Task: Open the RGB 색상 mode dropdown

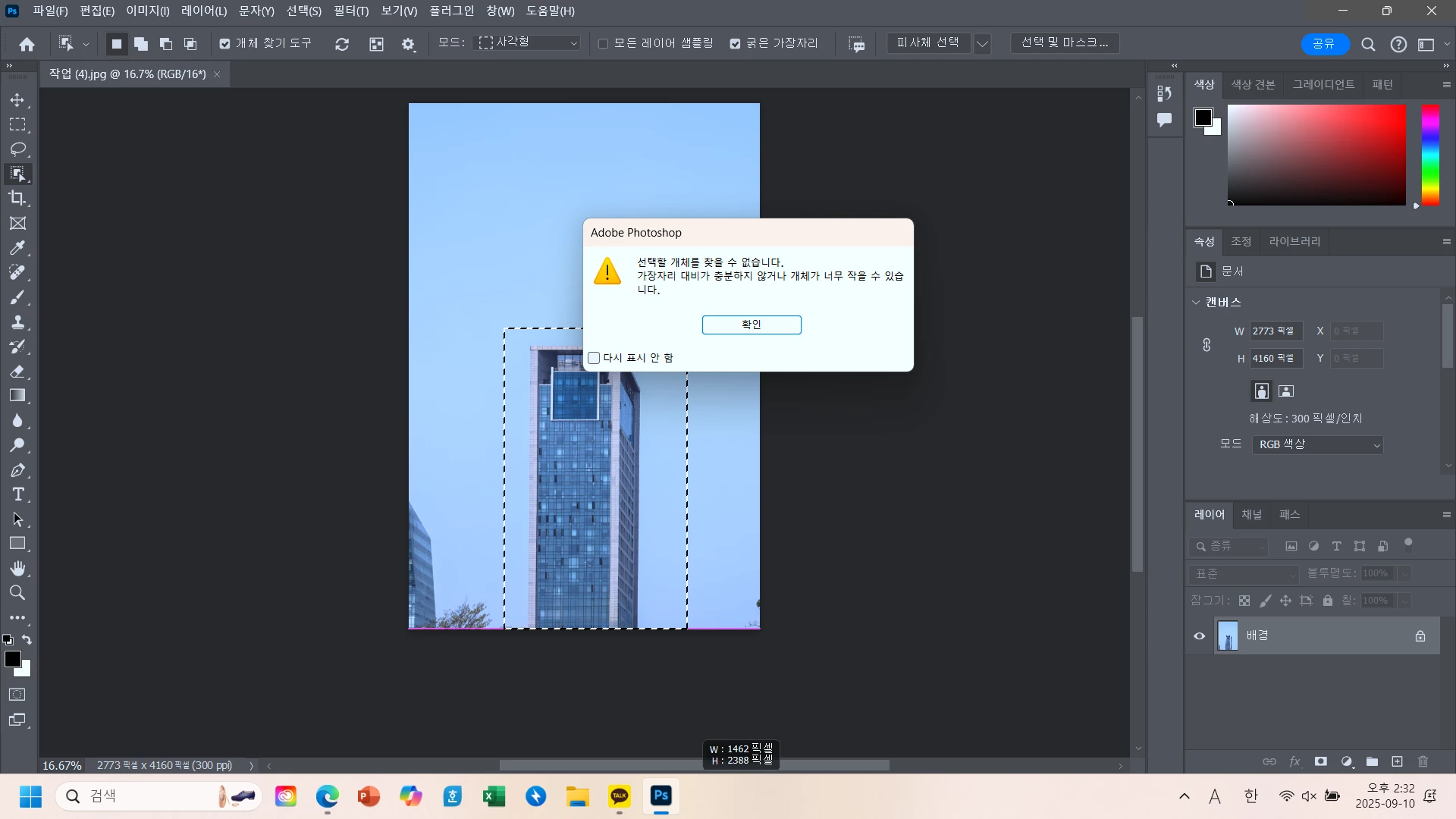Action: point(1317,444)
